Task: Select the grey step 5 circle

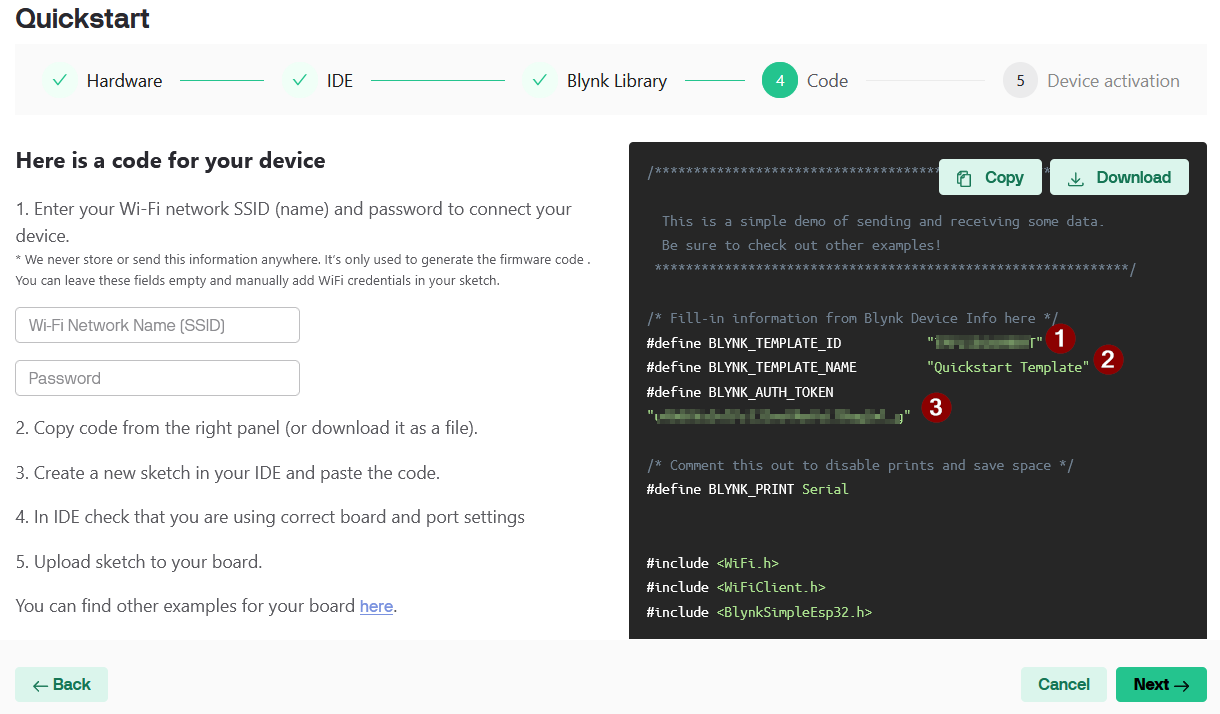Action: tap(1020, 81)
